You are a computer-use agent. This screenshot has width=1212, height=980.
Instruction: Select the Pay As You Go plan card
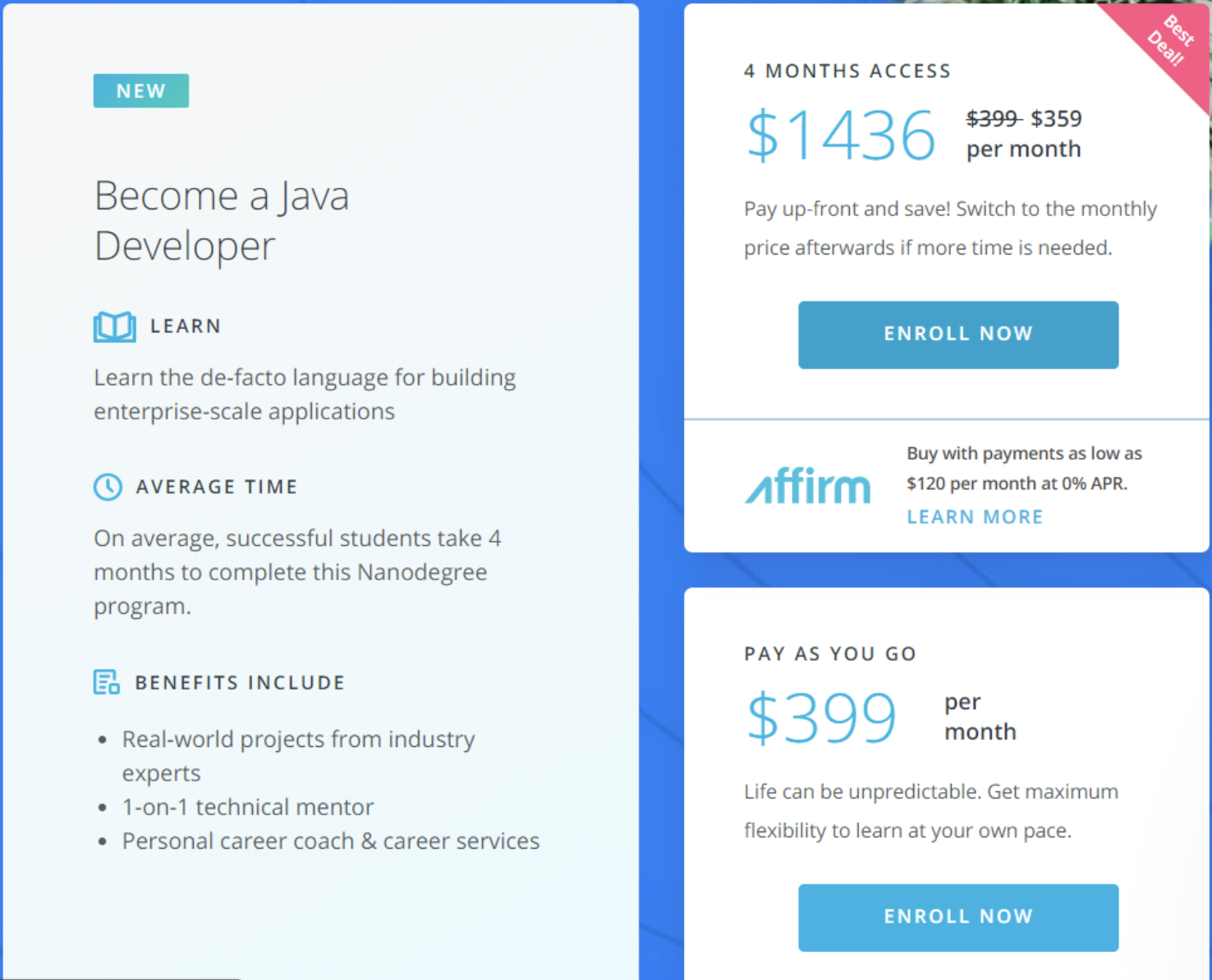click(944, 780)
